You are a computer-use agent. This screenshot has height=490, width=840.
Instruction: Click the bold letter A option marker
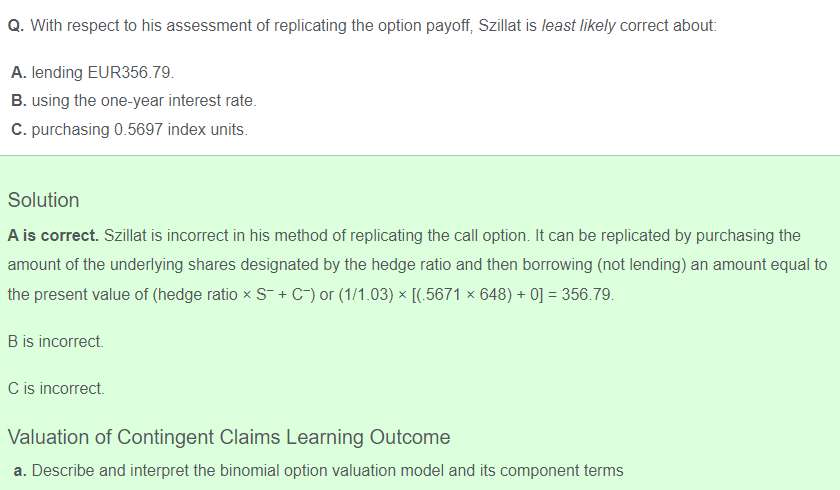coord(19,72)
